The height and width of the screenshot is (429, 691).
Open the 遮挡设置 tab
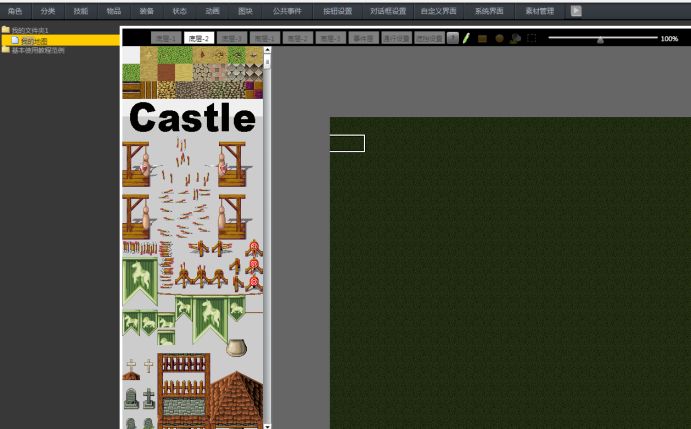430,38
